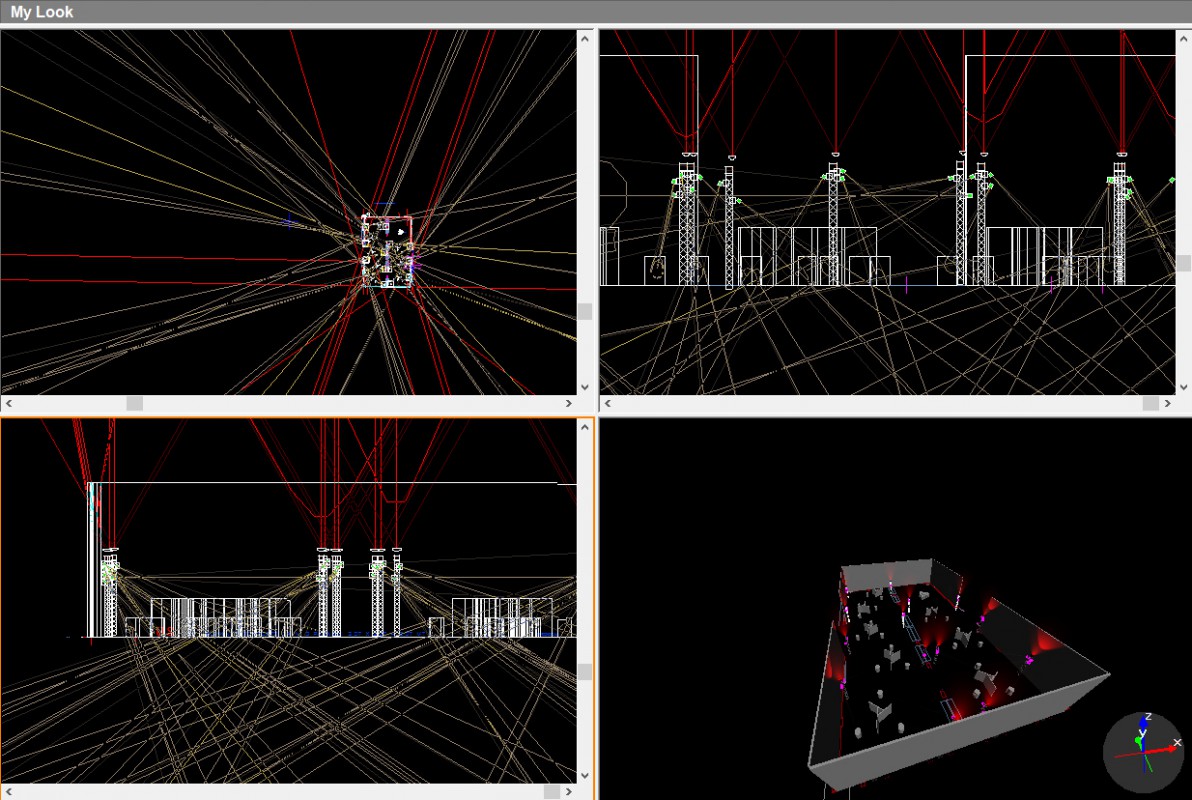Click right arrow of top-right viewport horizontal scrollbar
The height and width of the screenshot is (800, 1192).
pos(1168,403)
